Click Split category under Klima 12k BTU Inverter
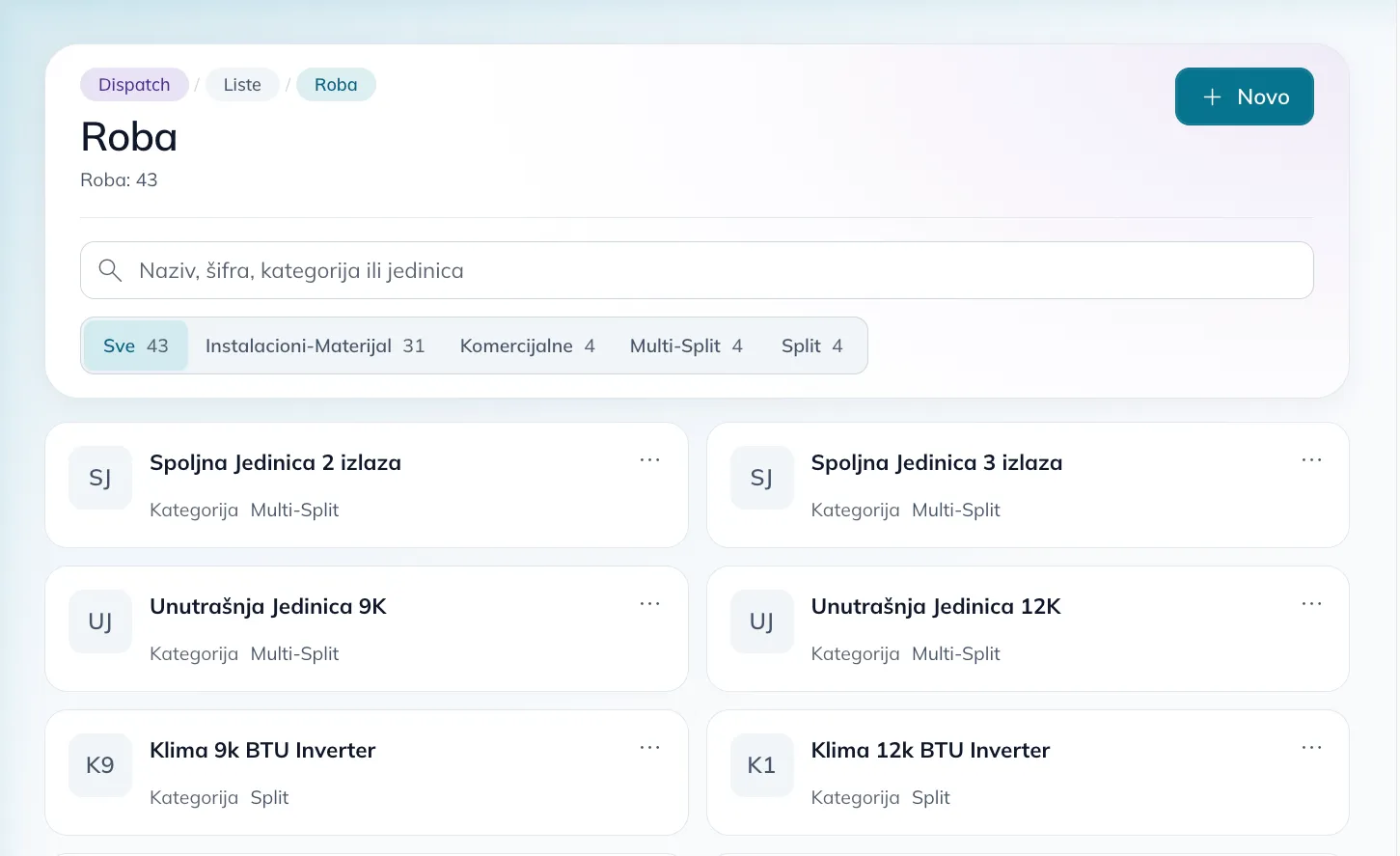This screenshot has width=1400, height=856. click(x=931, y=798)
